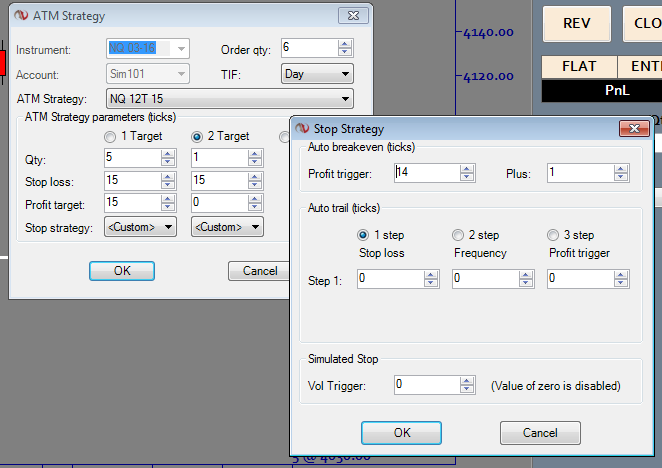Image resolution: width=662 pixels, height=468 pixels.
Task: Close the ATM Strategy dialog window
Action: 353,16
